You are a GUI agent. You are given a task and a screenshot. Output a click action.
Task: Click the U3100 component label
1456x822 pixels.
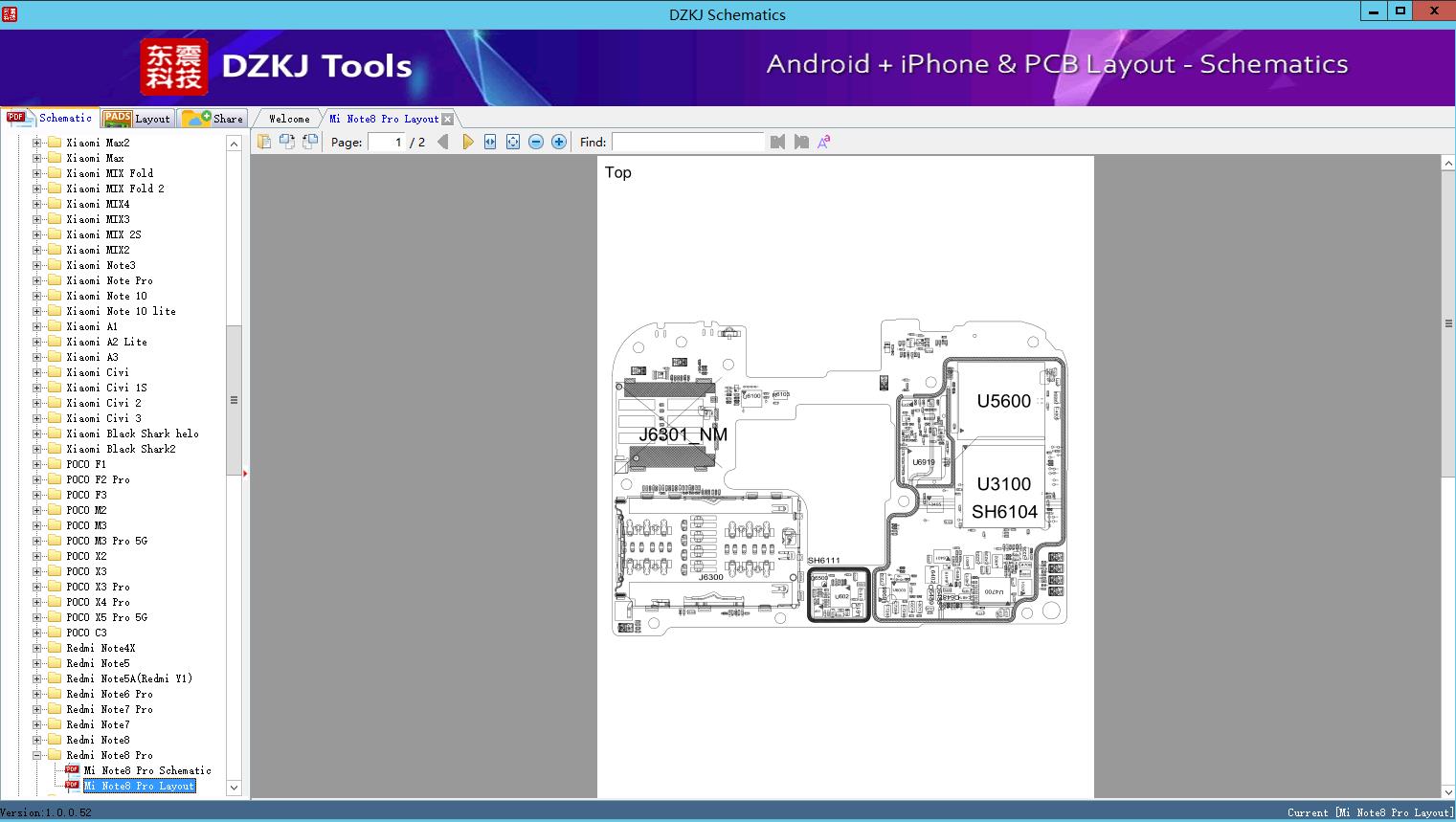click(x=1003, y=484)
